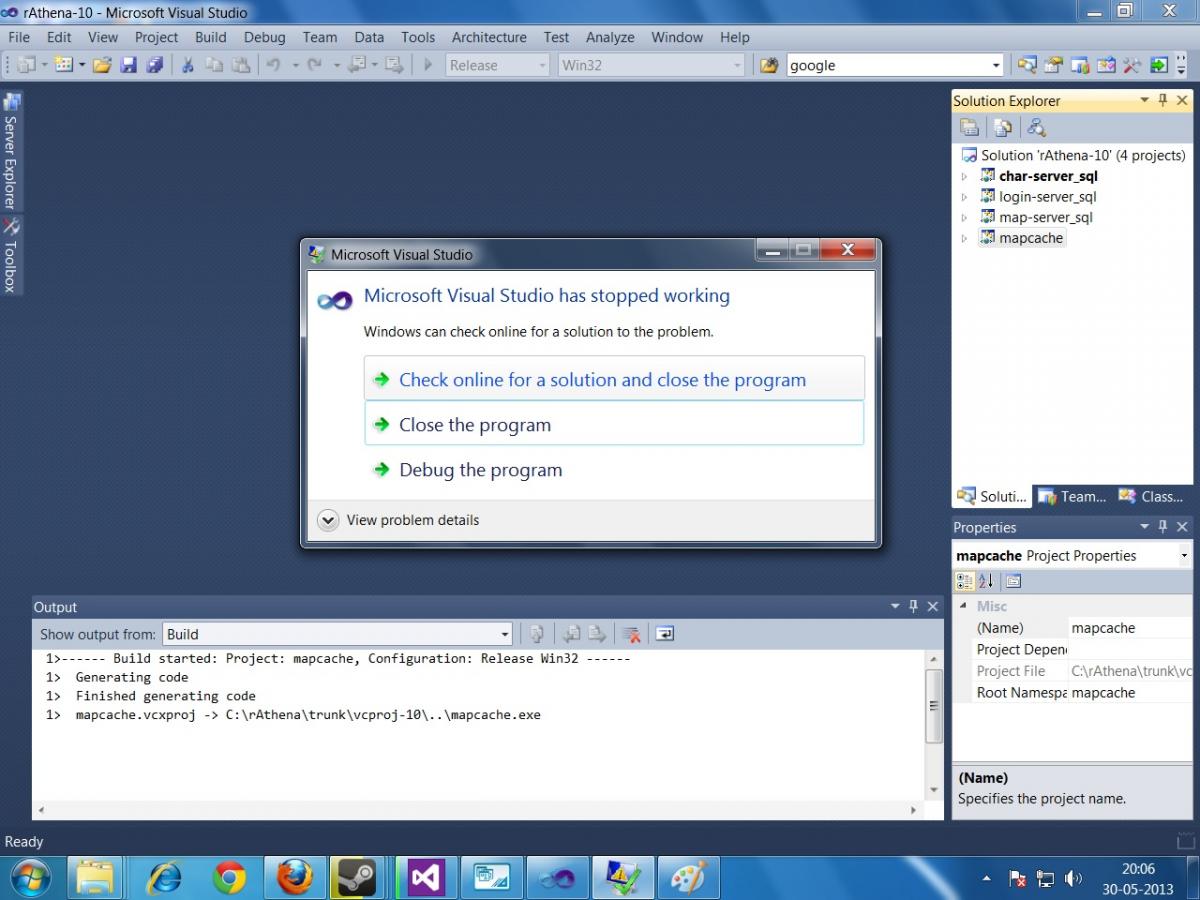
Task: Collapse the Misc category in Properties
Action: 963,606
